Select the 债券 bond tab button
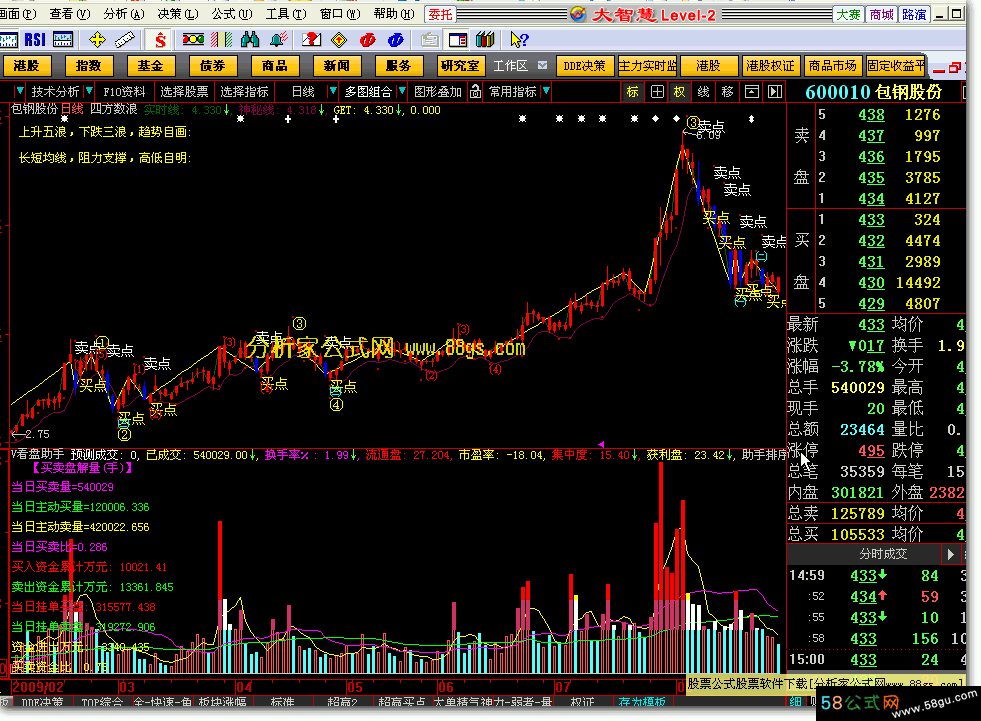 [x=212, y=66]
